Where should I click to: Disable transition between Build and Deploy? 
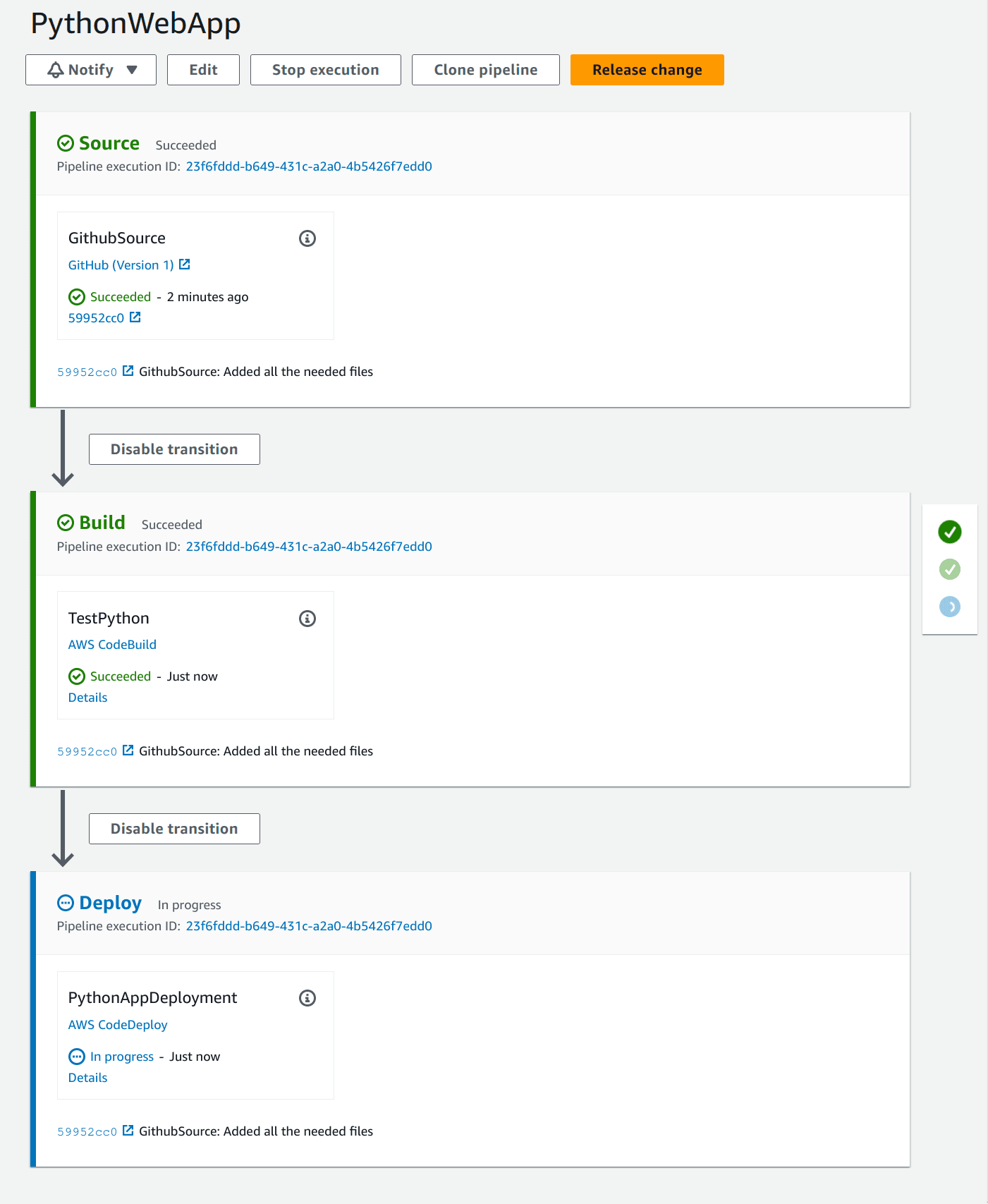[x=174, y=829]
